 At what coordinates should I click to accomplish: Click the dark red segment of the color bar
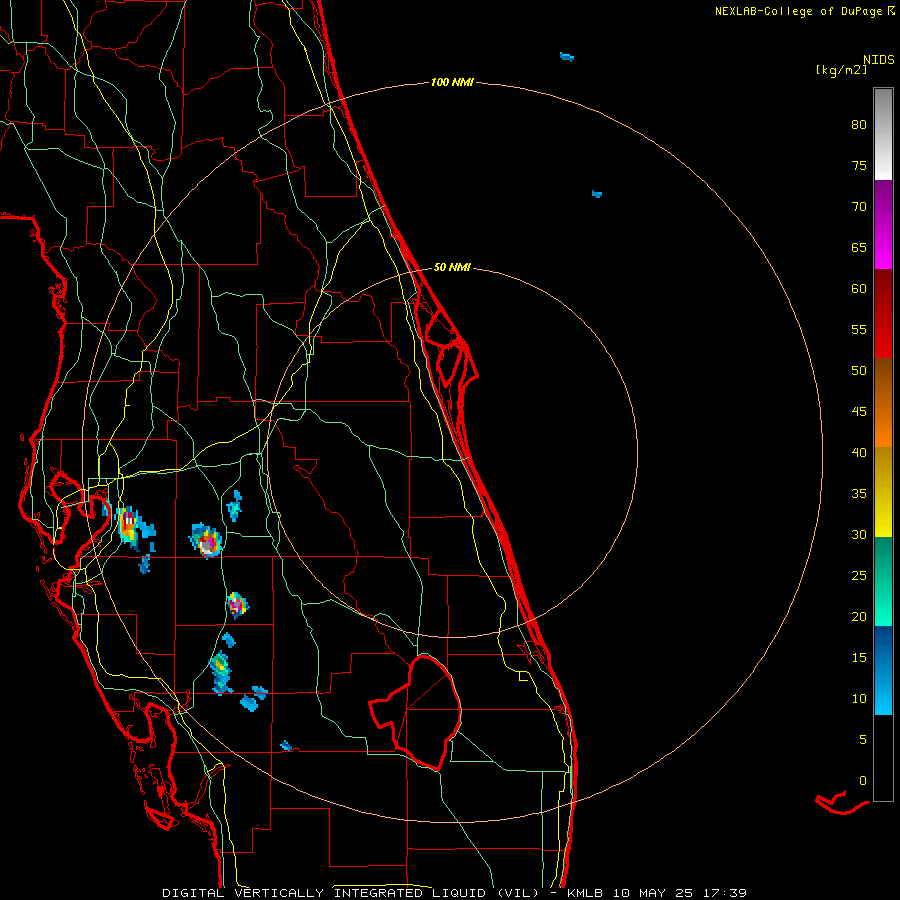pos(883,313)
